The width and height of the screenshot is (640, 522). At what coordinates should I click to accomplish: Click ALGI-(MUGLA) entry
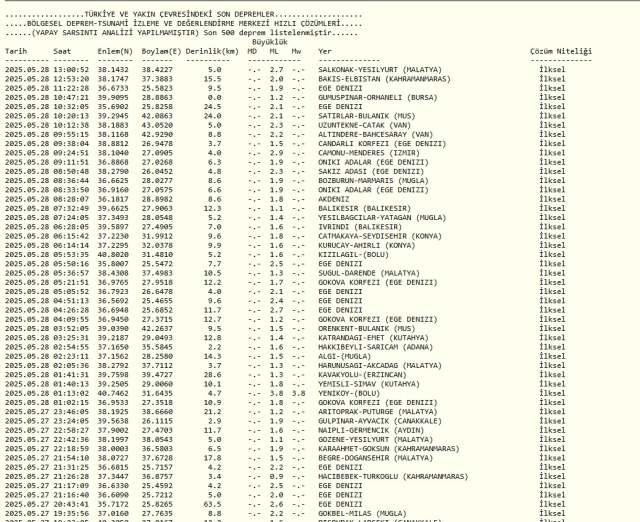345,356
